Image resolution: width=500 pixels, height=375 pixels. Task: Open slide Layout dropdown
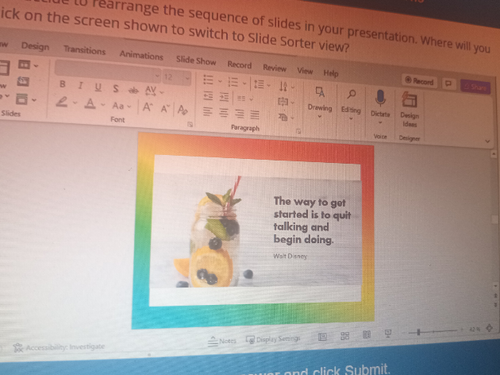coord(27,65)
